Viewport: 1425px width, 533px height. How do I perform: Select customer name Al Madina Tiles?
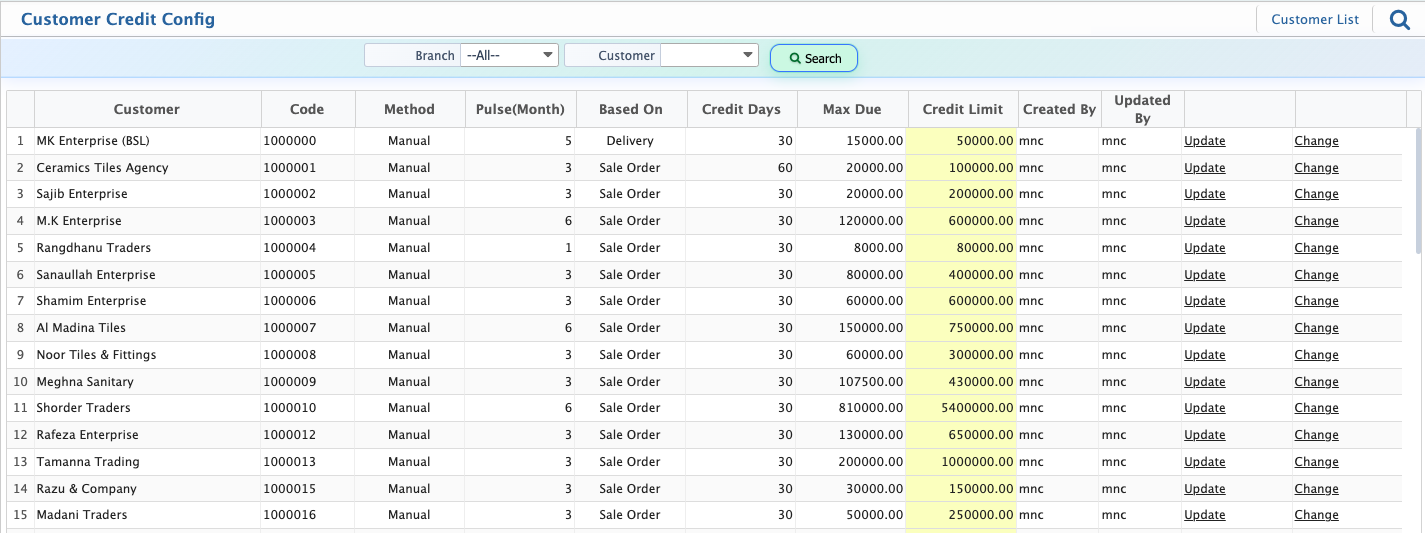(81, 328)
